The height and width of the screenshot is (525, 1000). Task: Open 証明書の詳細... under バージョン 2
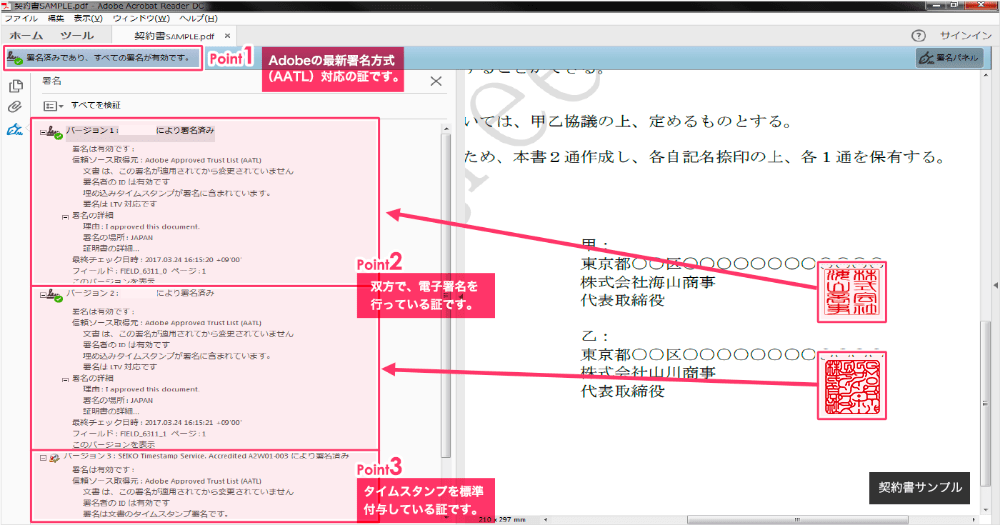(x=111, y=411)
